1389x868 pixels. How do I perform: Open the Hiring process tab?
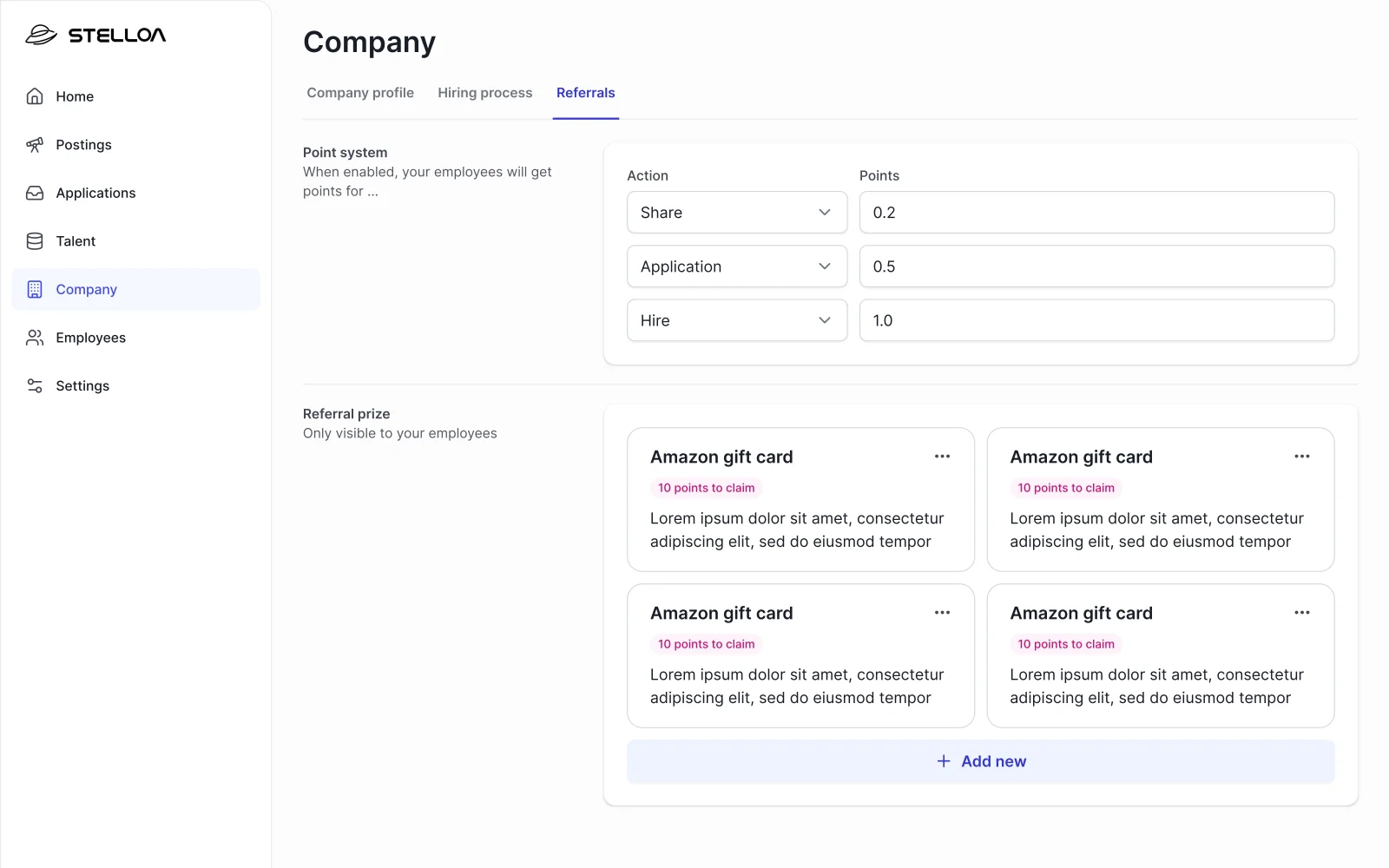coord(484,93)
